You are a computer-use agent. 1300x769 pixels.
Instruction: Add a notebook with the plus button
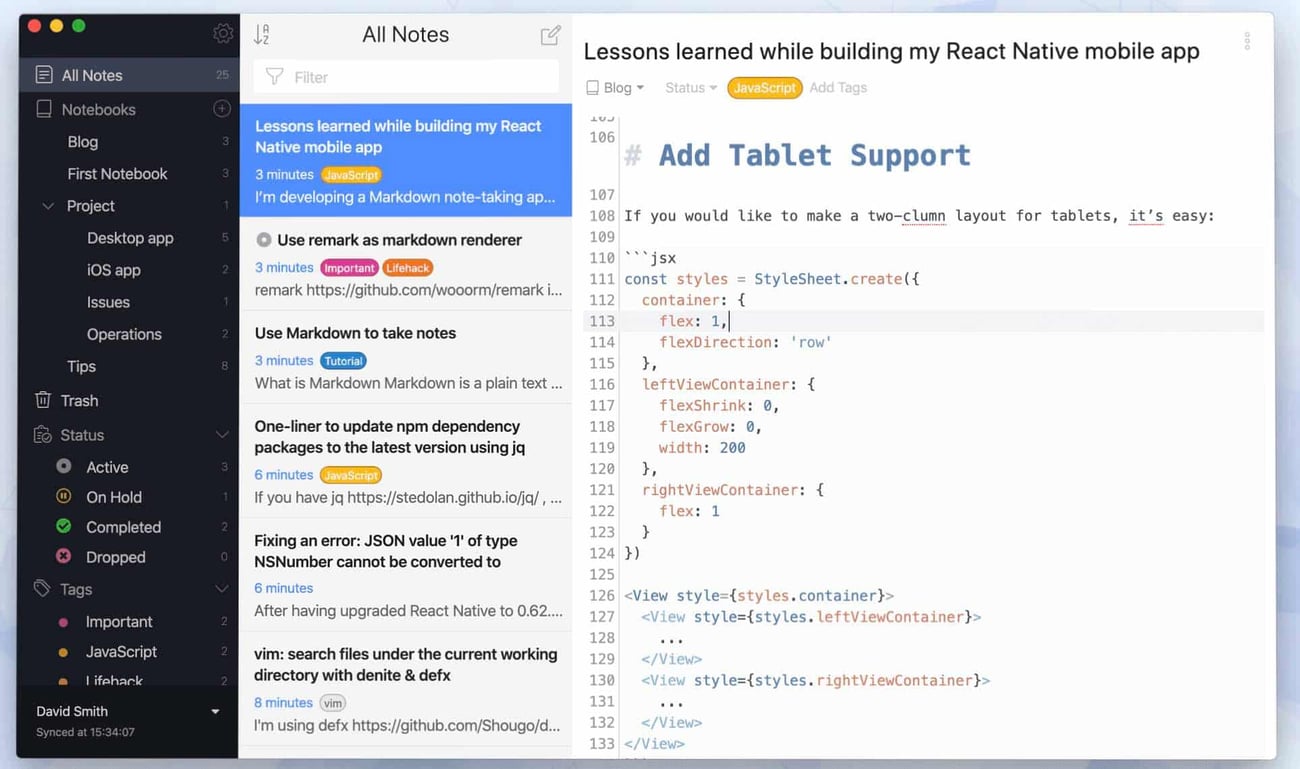222,108
